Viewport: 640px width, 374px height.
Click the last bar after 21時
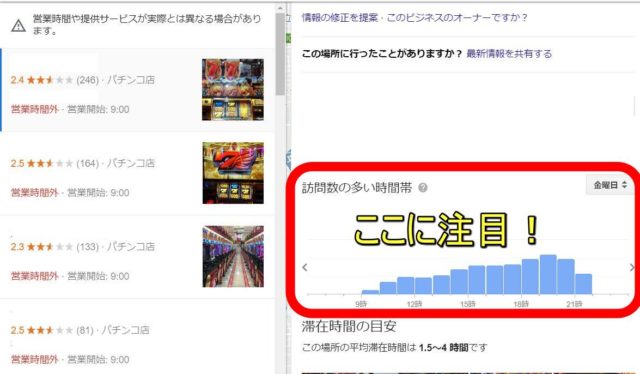pyautogui.click(x=583, y=284)
